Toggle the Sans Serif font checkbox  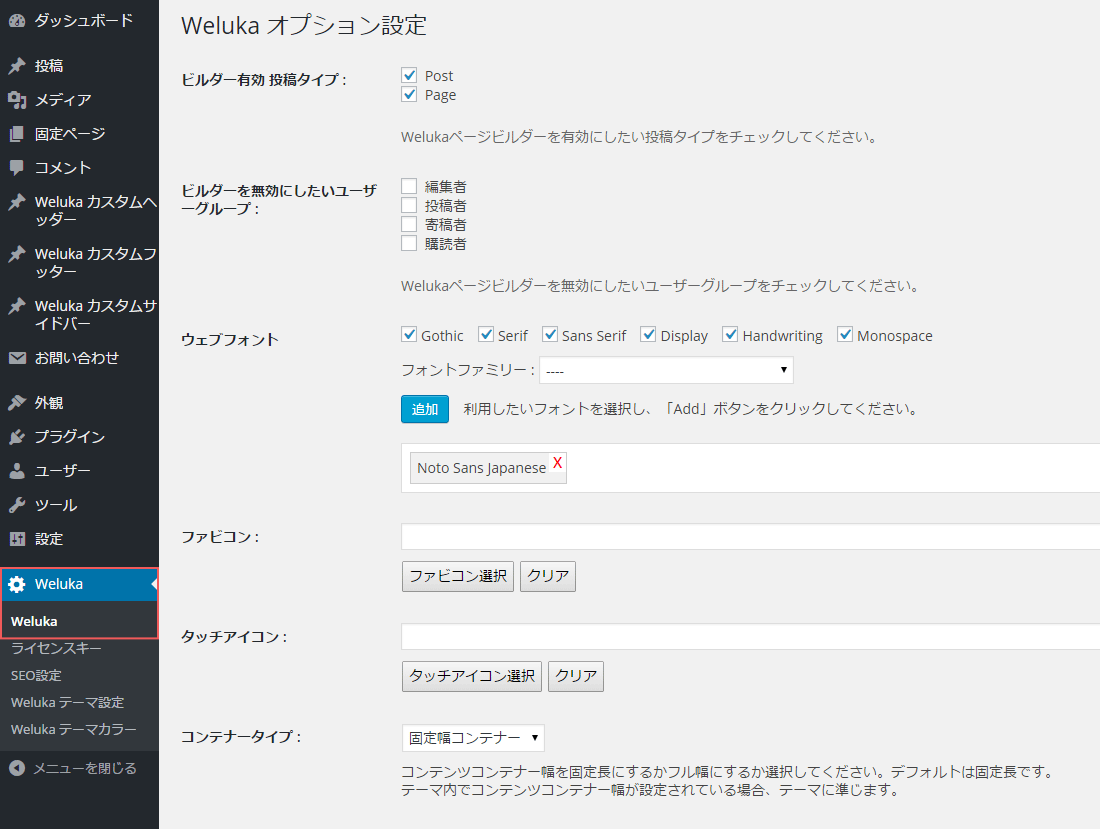[x=550, y=335]
